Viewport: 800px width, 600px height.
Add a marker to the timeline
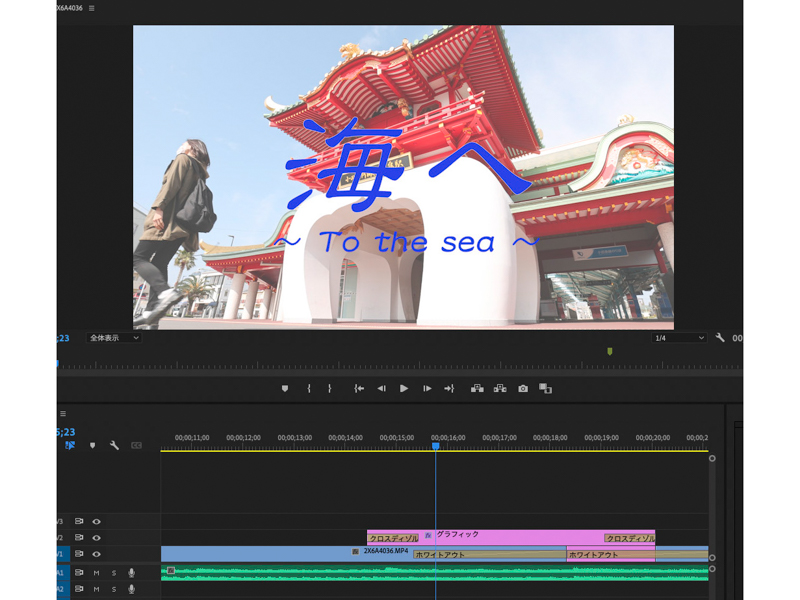92,445
